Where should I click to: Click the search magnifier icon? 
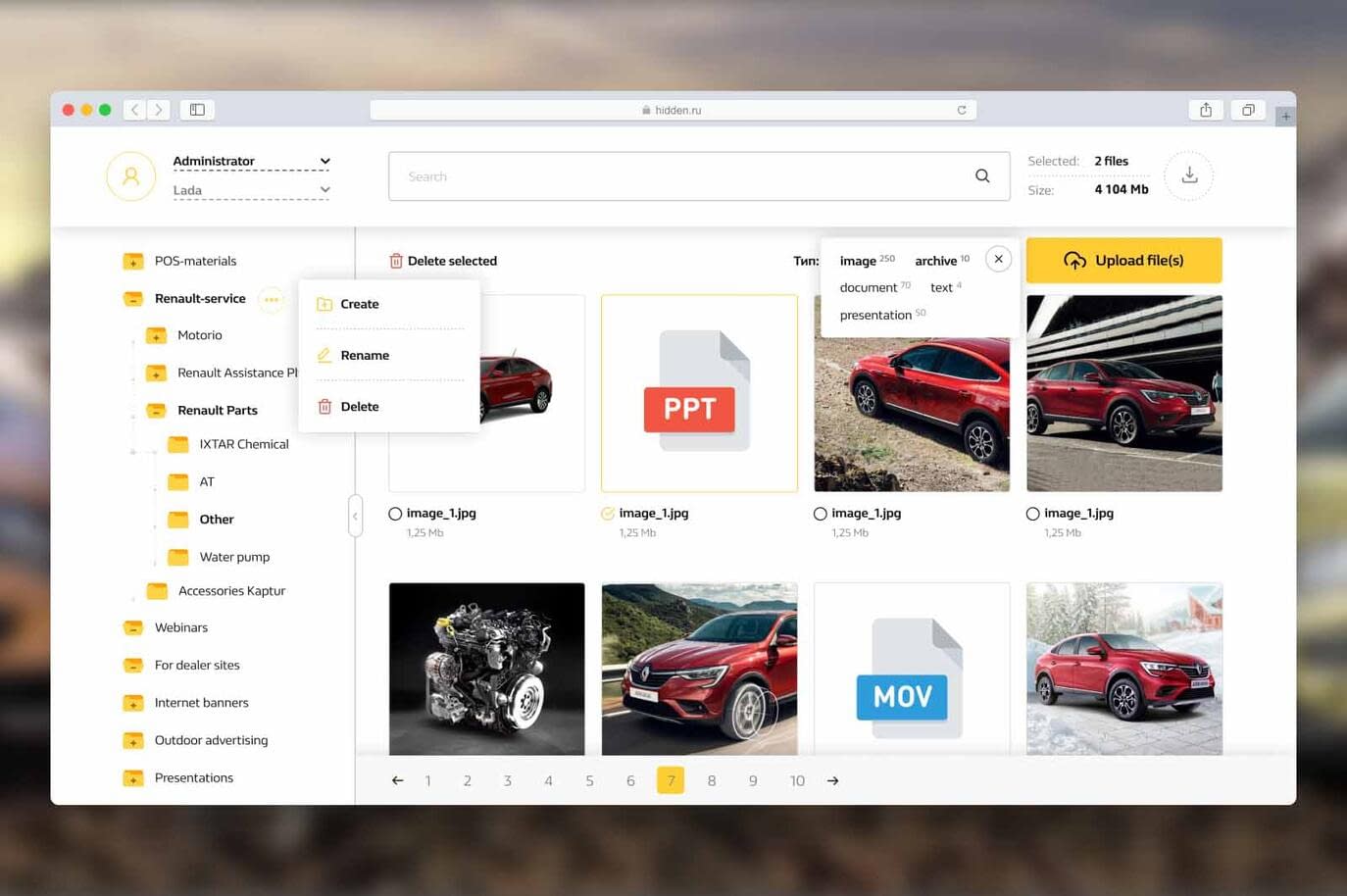pyautogui.click(x=982, y=175)
